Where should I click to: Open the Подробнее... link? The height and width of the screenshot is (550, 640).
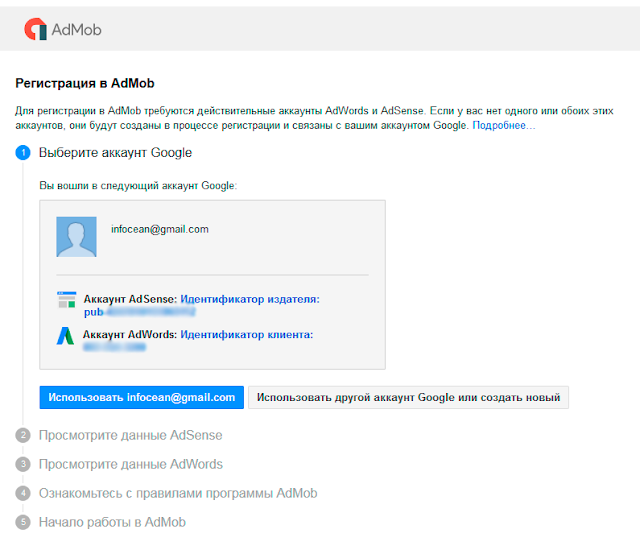503,125
